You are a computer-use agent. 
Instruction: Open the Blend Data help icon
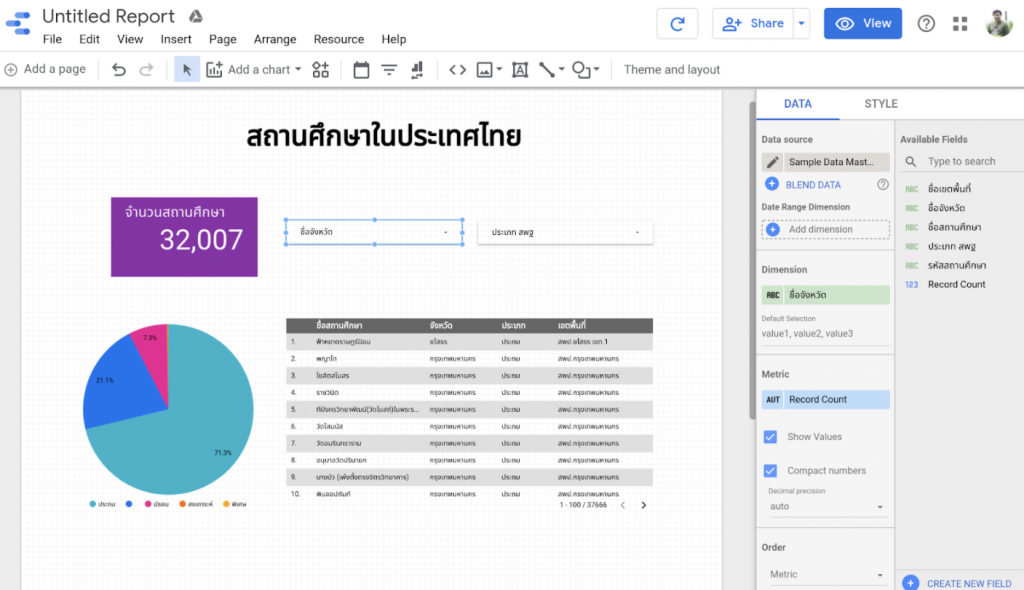pyautogui.click(x=882, y=184)
